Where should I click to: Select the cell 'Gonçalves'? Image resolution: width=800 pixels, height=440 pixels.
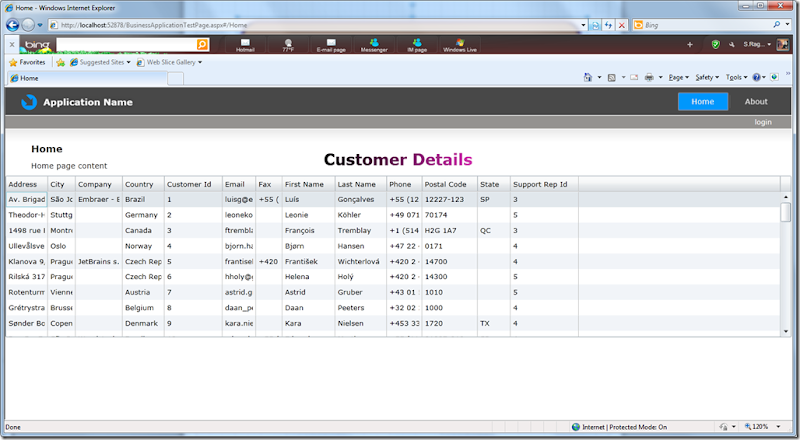pos(361,200)
